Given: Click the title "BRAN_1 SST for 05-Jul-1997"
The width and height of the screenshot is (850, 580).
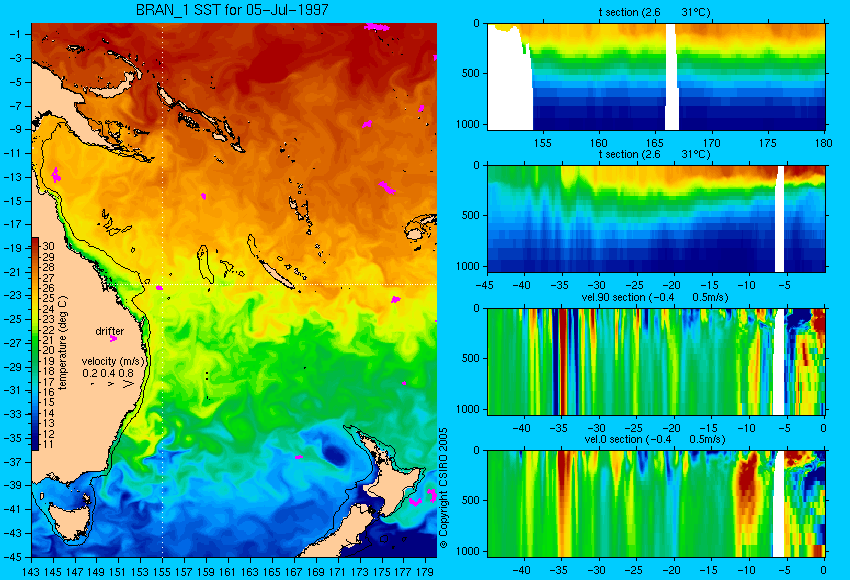Looking at the screenshot, I should coord(232,10).
